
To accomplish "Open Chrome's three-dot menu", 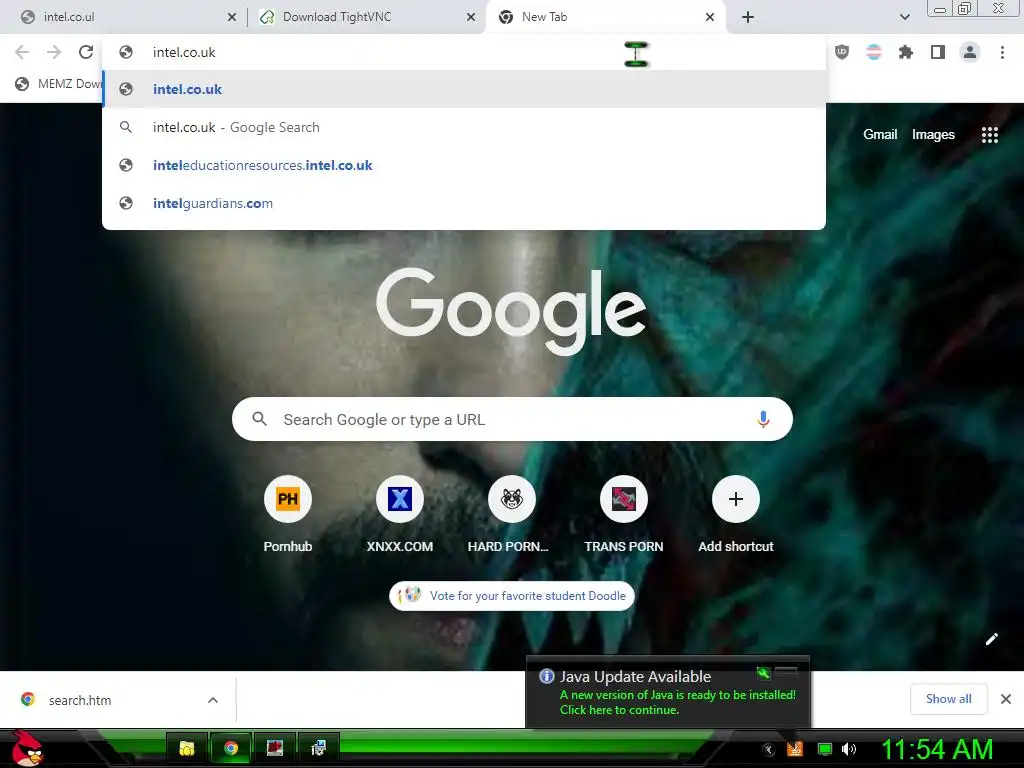I will (x=1002, y=52).
